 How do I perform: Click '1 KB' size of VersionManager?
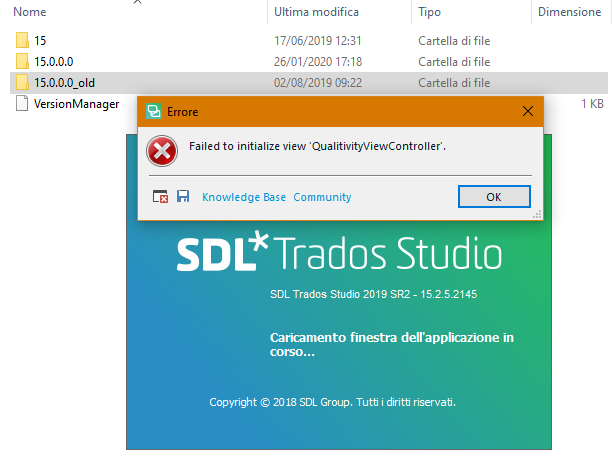(x=592, y=104)
